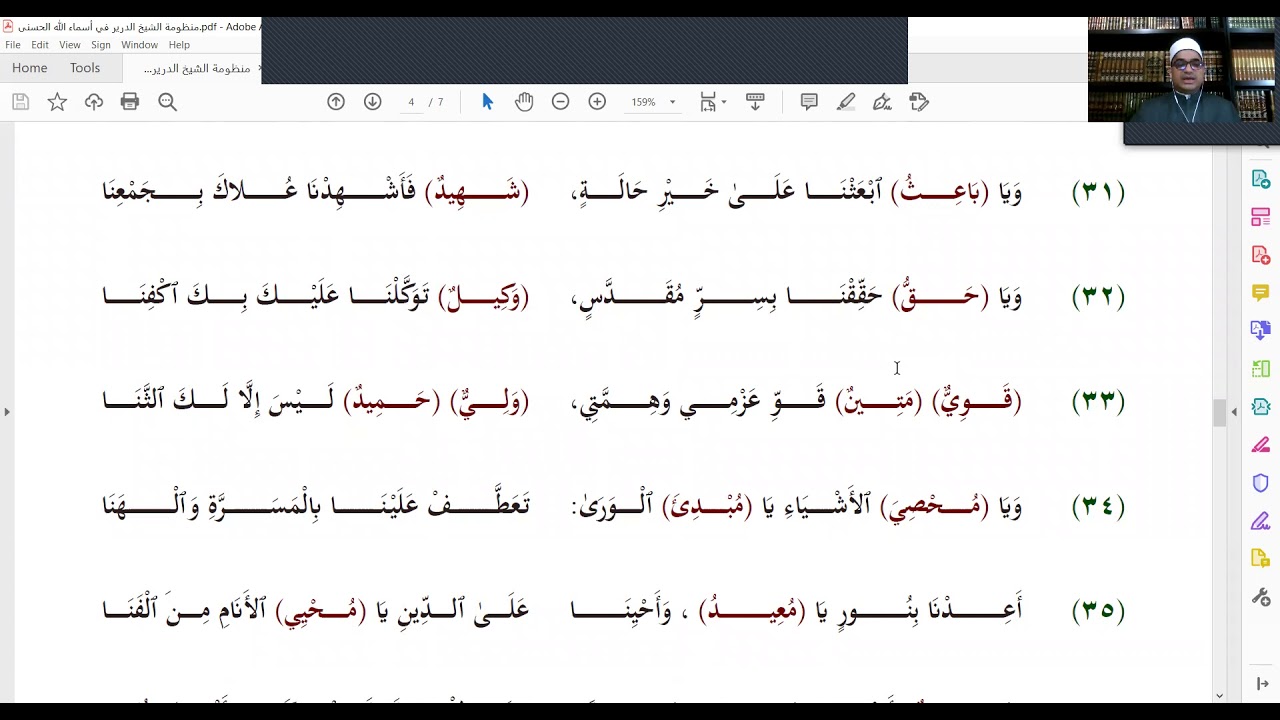
Task: Click verse number (٣١) in the document
Action: [1098, 192]
